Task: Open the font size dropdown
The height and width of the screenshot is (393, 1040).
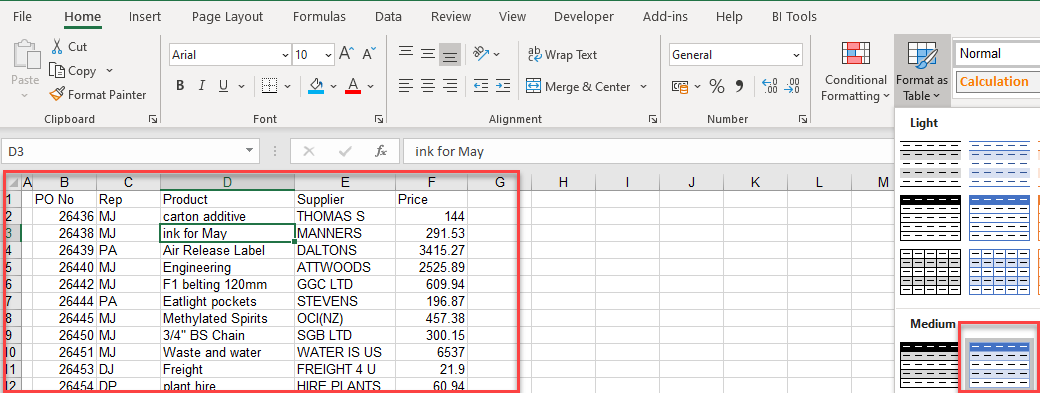Action: pyautogui.click(x=328, y=55)
